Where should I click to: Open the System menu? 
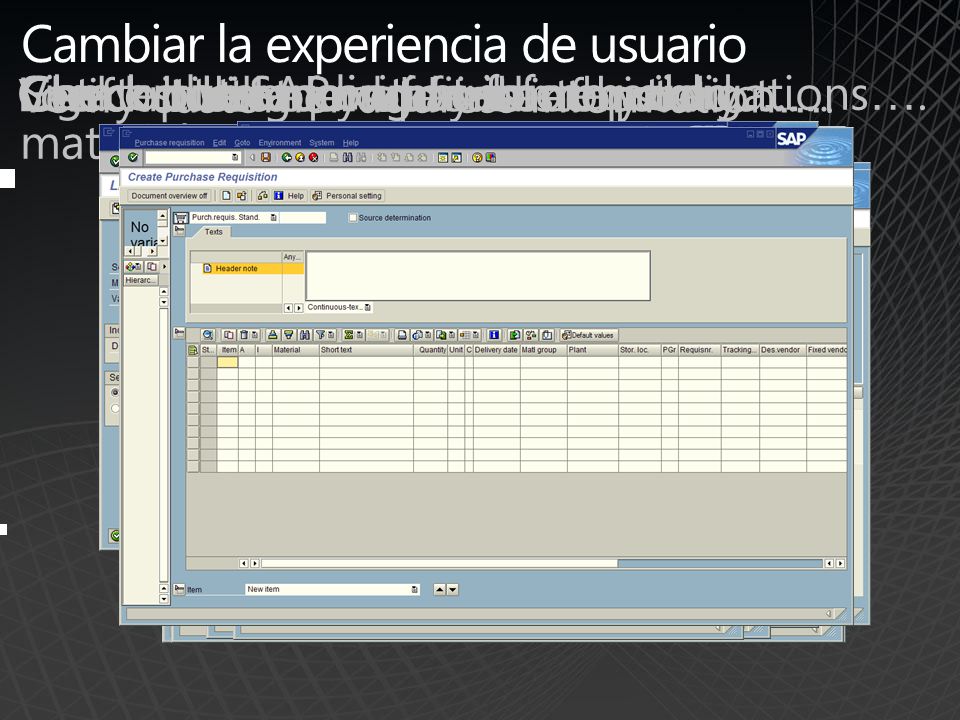click(321, 143)
